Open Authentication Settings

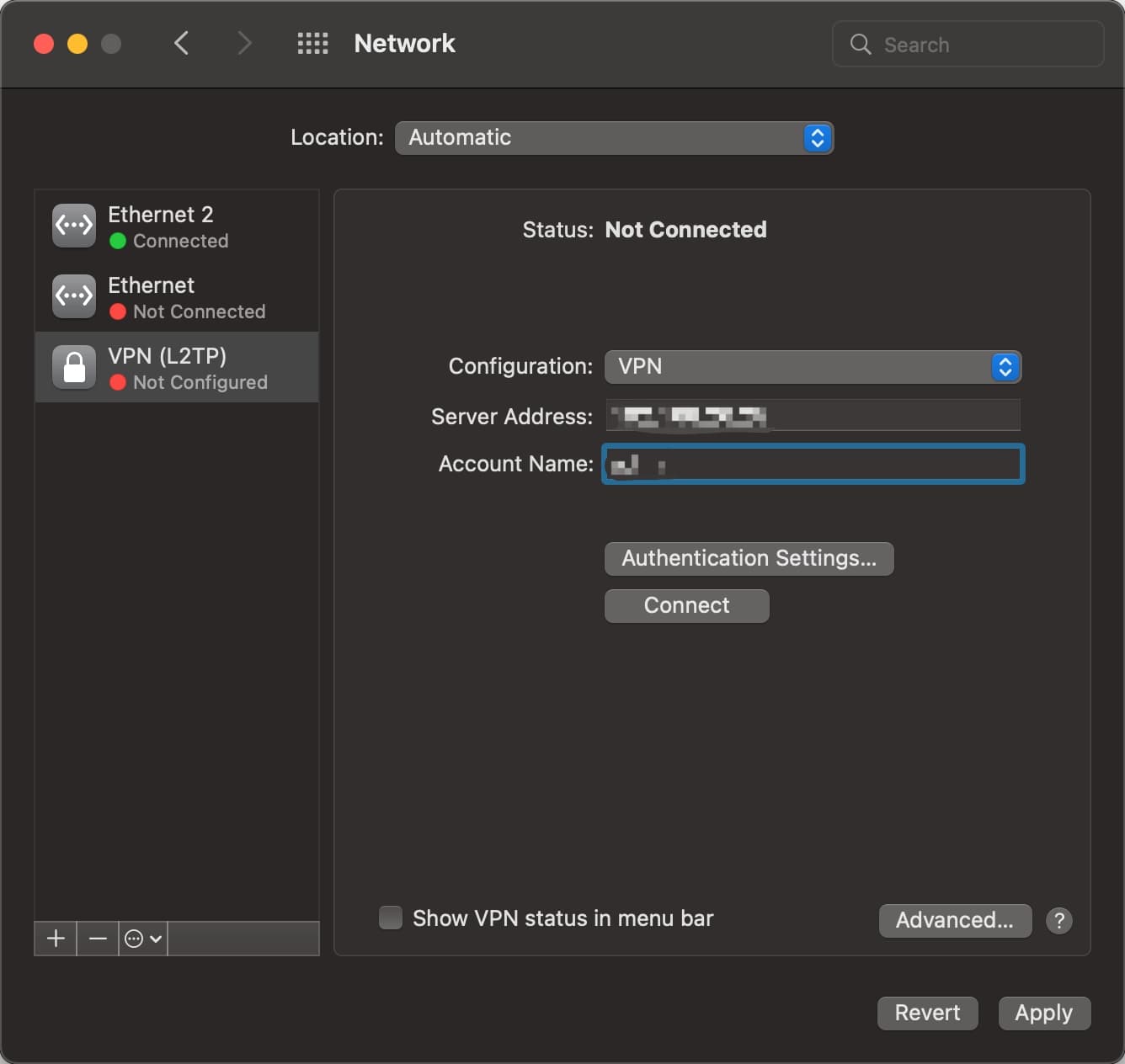pos(749,558)
